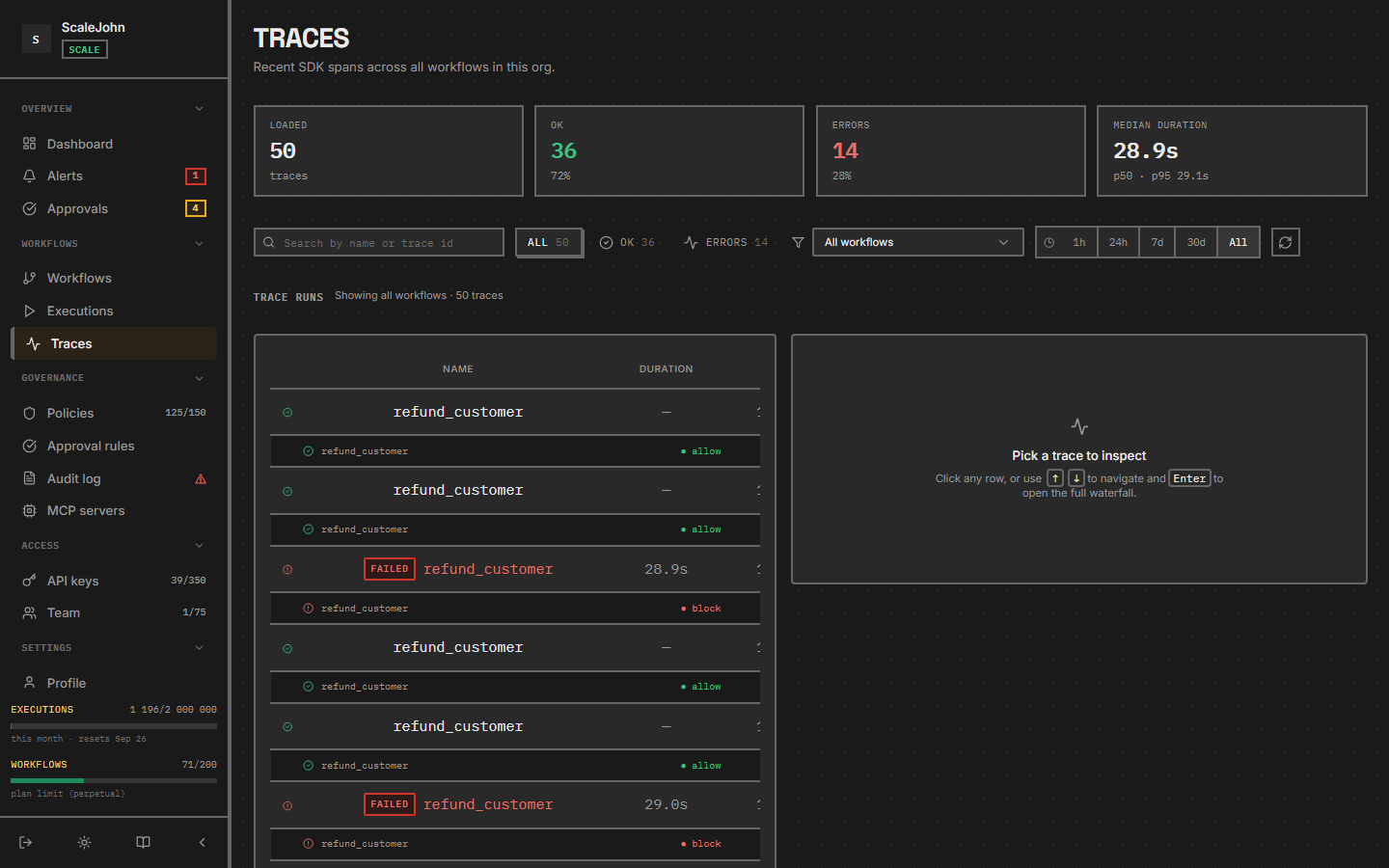Image resolution: width=1389 pixels, height=868 pixels.
Task: Click the ERRORS 14 stat card
Action: [x=951, y=150]
